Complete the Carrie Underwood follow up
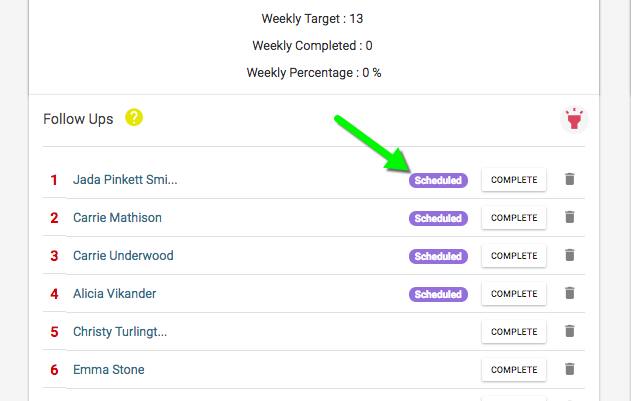The image size is (631, 401). pyautogui.click(x=514, y=256)
